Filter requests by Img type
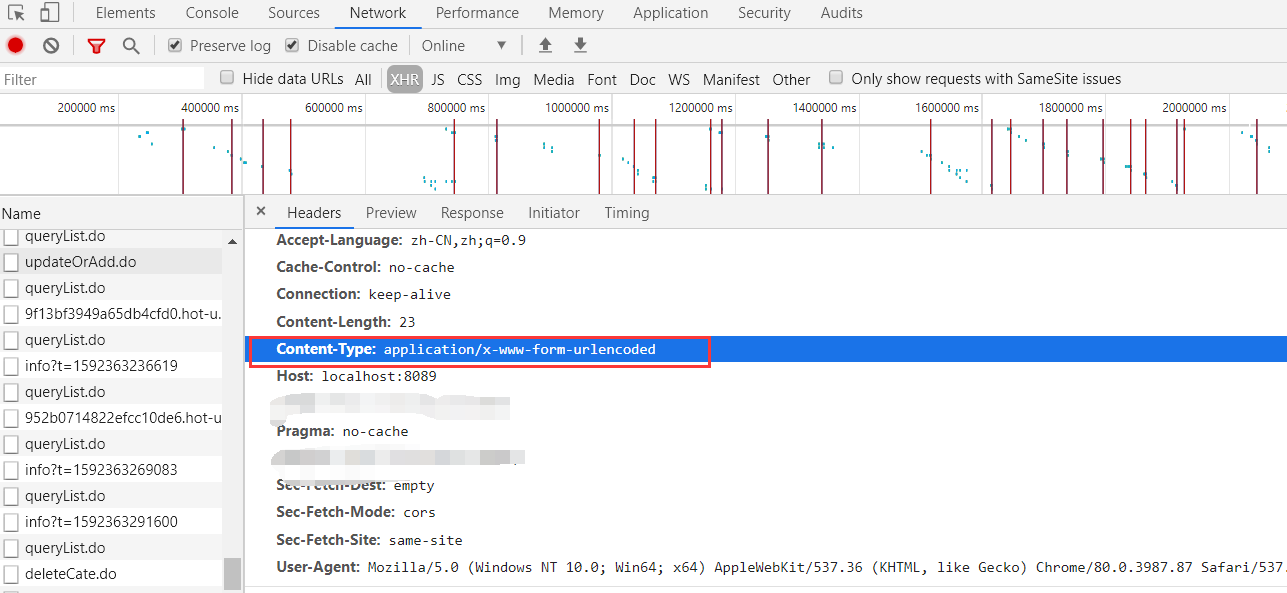1287x593 pixels. (x=508, y=79)
